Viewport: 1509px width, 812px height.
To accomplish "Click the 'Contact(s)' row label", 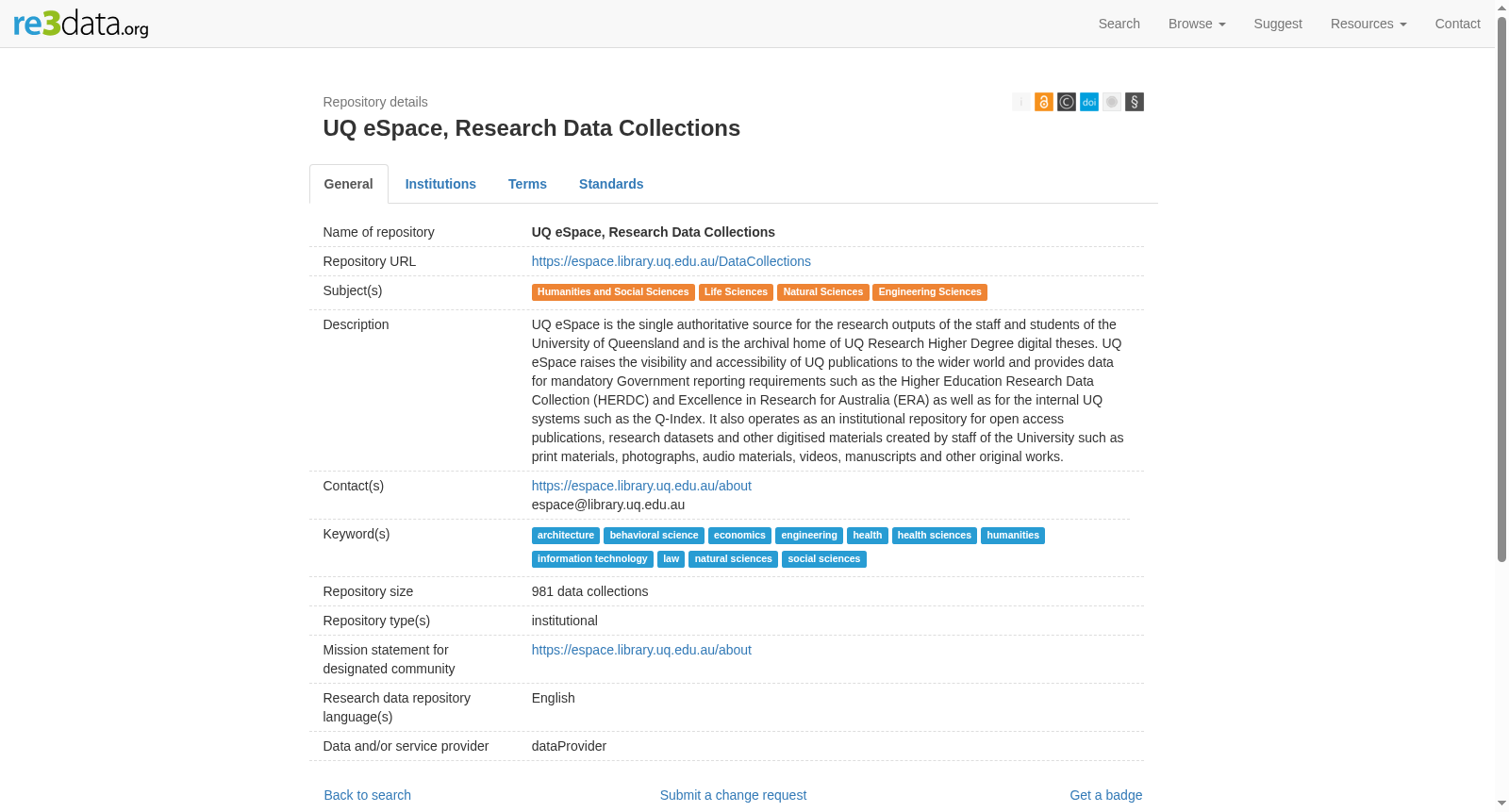I will tap(354, 486).
